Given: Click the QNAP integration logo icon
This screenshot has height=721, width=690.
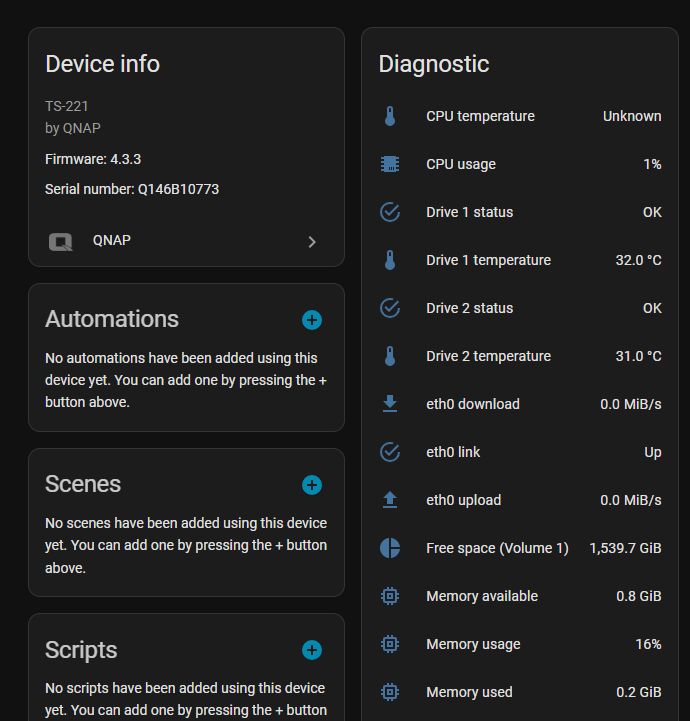Looking at the screenshot, I should pos(61,241).
